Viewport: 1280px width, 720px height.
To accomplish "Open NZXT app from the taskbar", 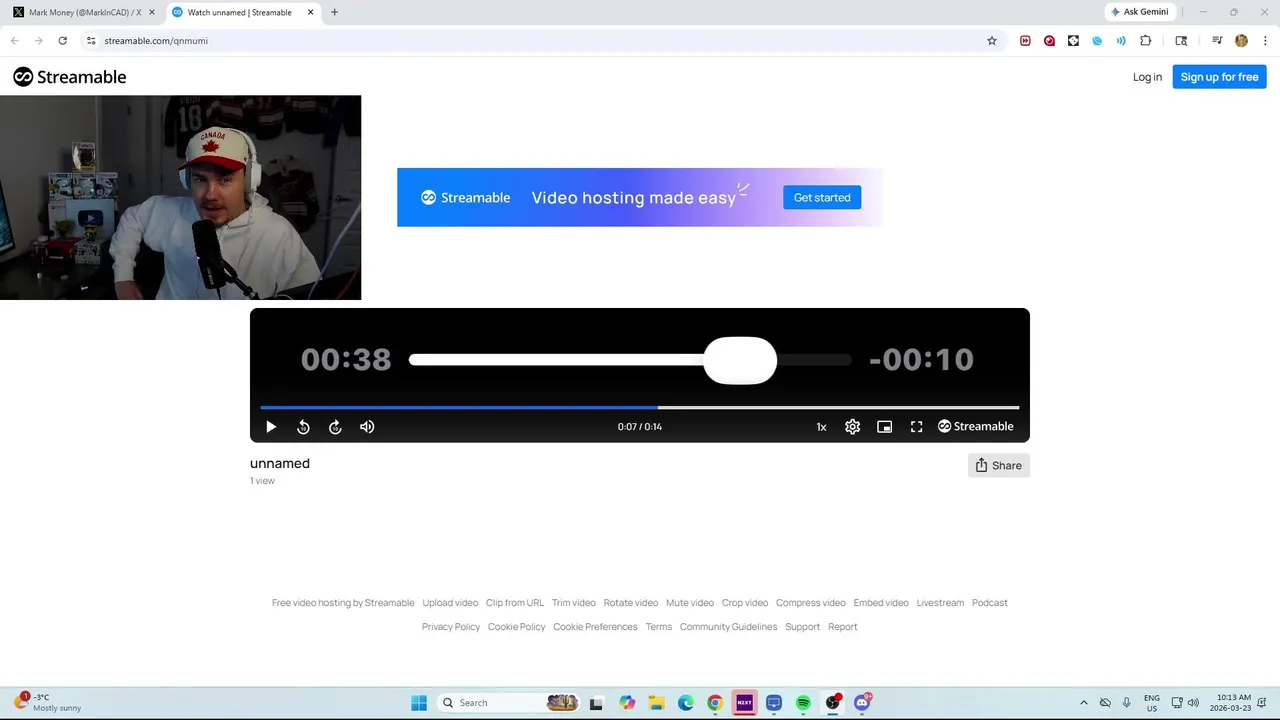I will point(744,703).
